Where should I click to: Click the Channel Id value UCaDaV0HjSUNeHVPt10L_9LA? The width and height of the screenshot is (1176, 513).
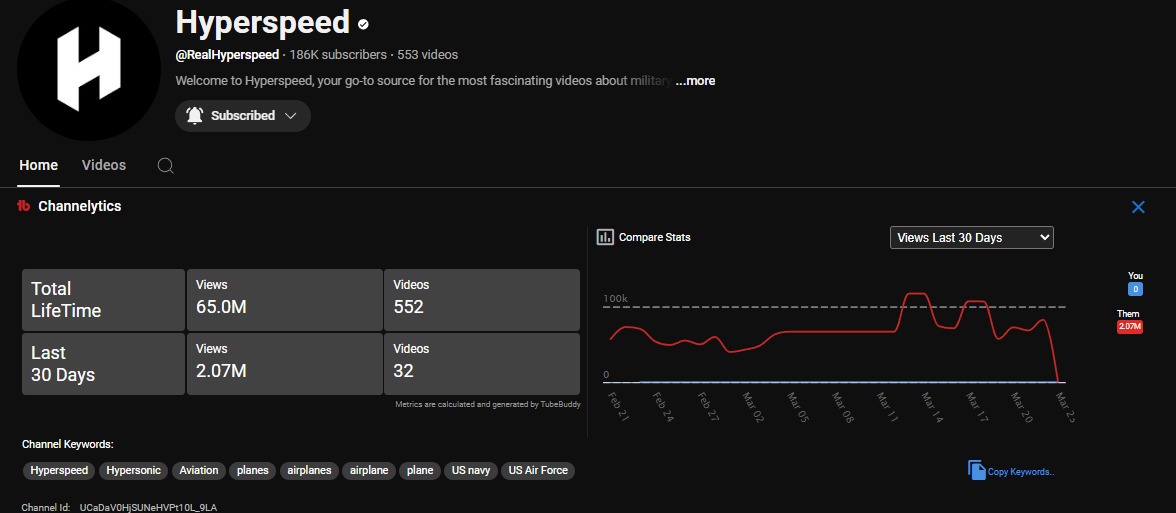point(148,508)
